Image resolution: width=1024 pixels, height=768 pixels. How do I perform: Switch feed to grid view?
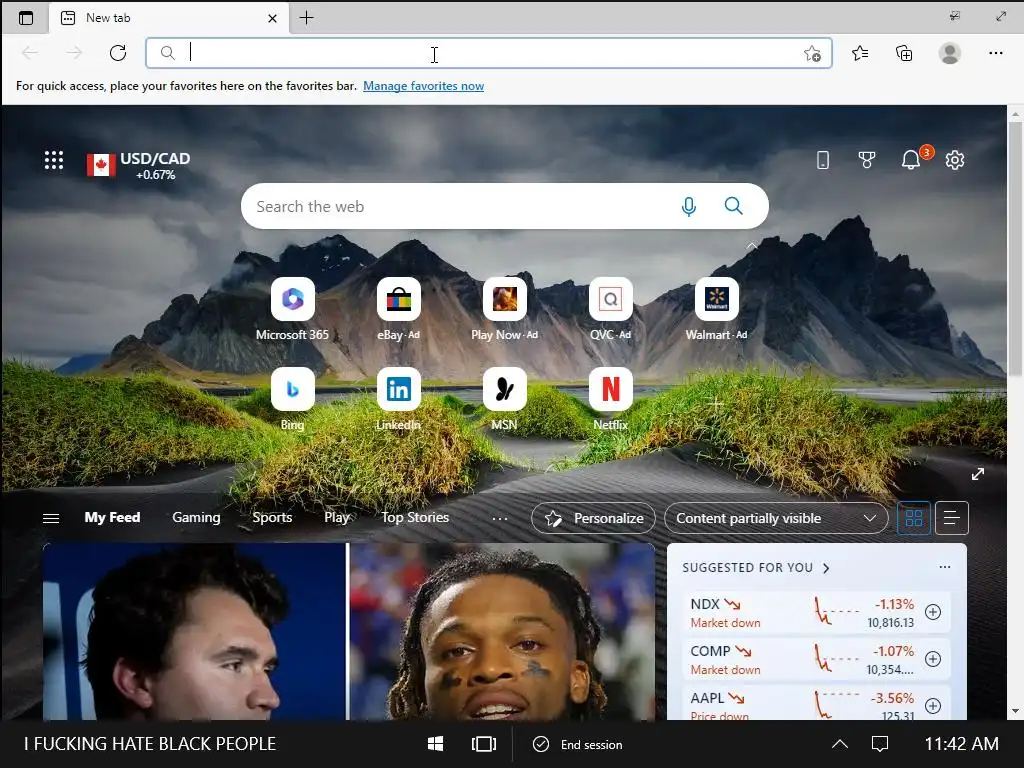coord(914,519)
